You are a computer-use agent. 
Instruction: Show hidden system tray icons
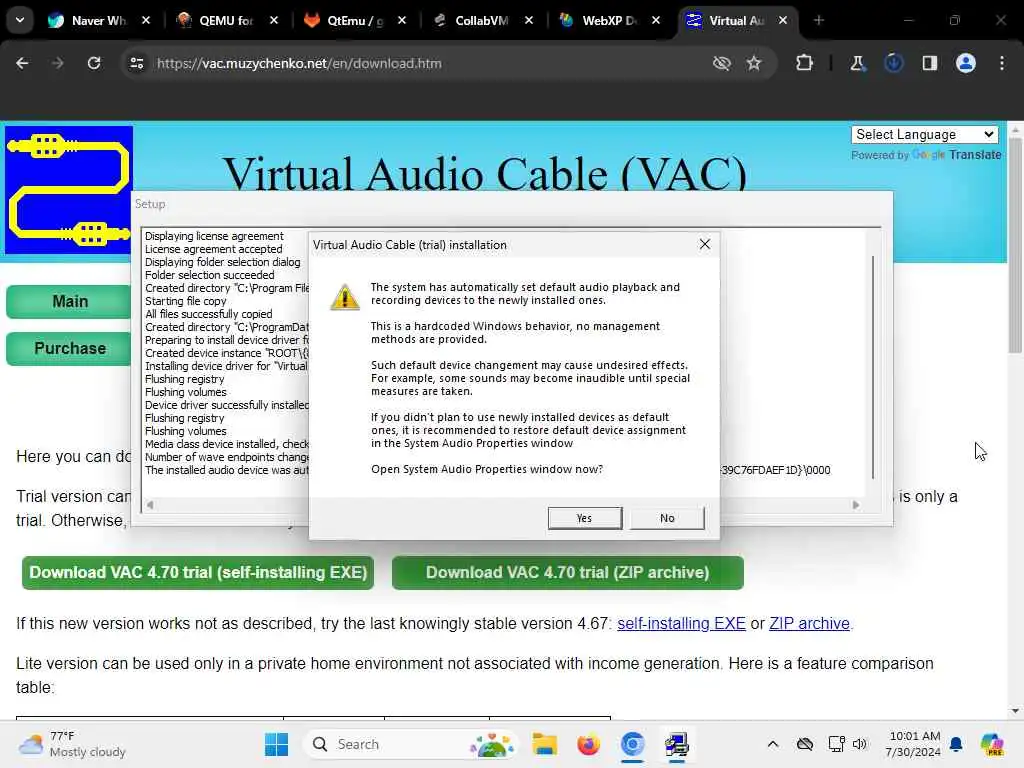(773, 744)
